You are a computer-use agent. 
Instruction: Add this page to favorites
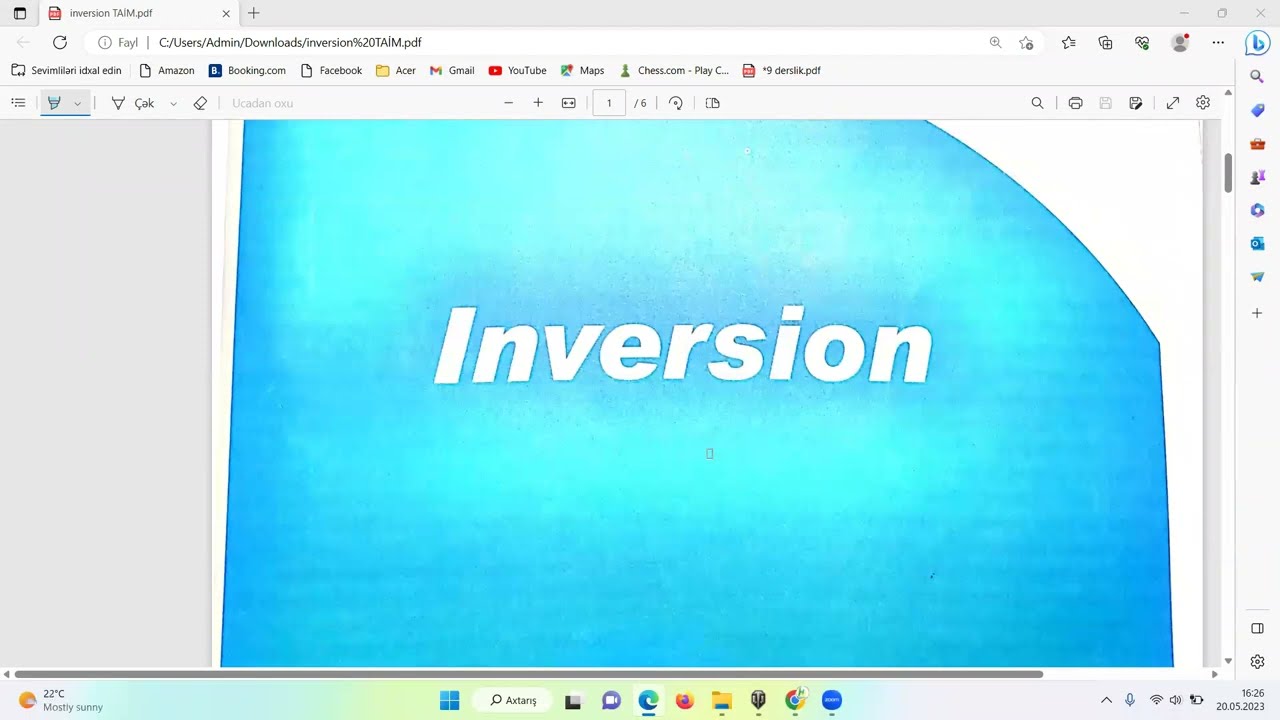(x=1026, y=42)
